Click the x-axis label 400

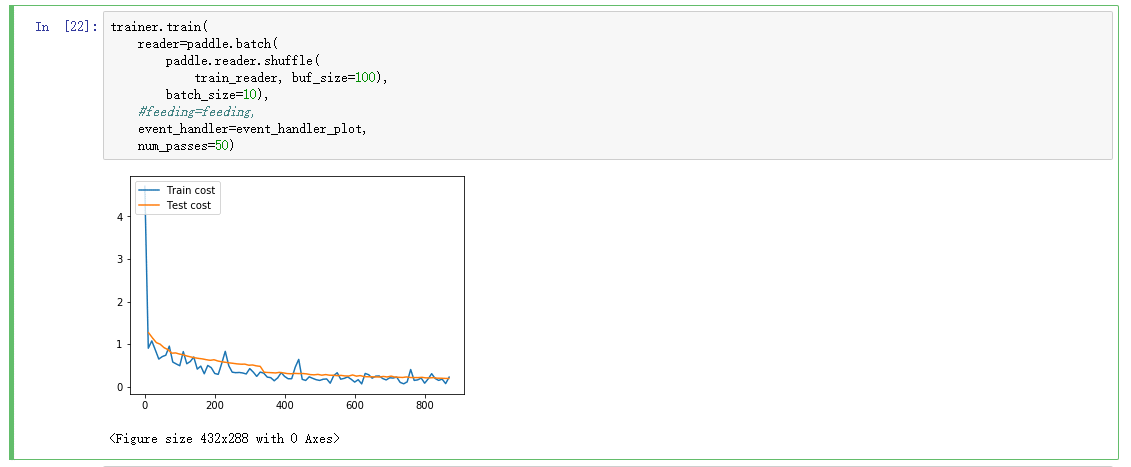pos(285,406)
